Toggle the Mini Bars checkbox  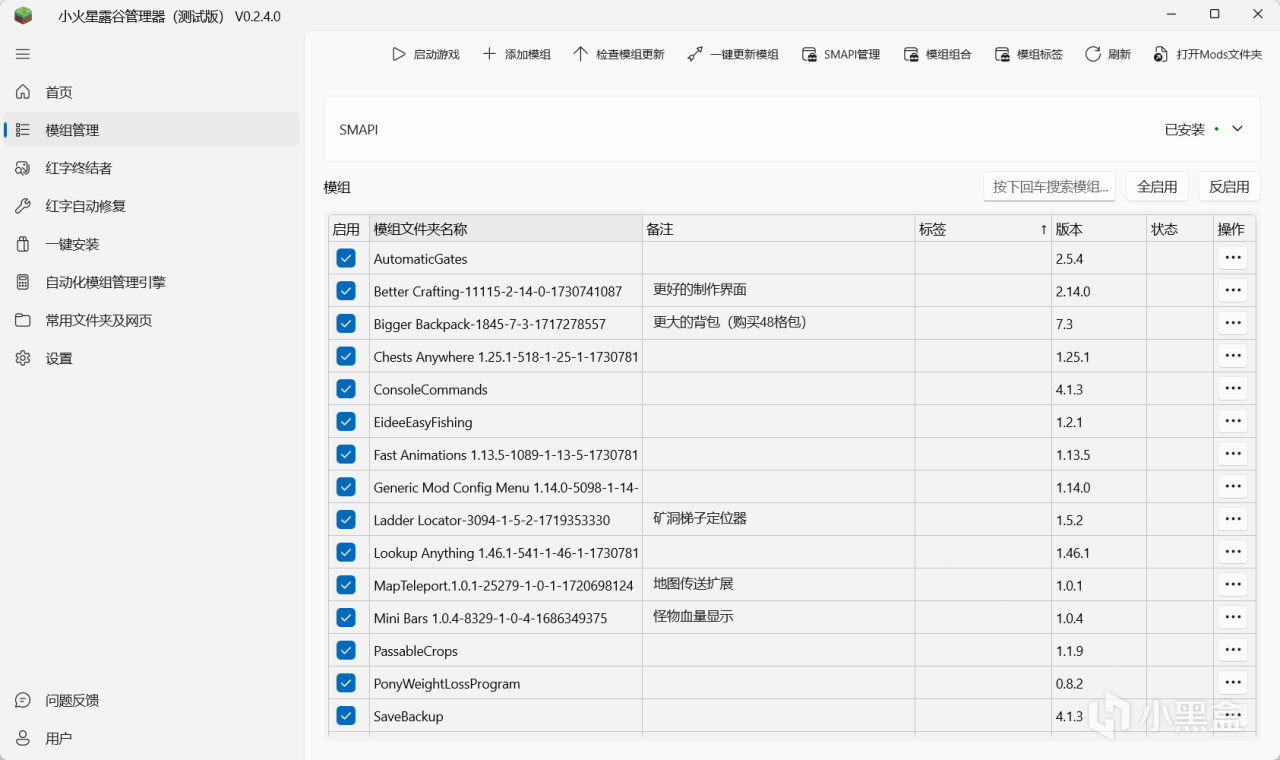pyautogui.click(x=346, y=617)
